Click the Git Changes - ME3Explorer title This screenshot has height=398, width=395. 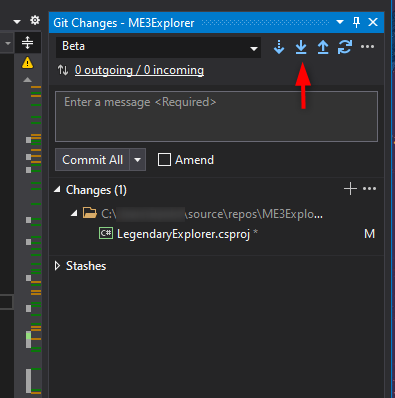pos(124,23)
